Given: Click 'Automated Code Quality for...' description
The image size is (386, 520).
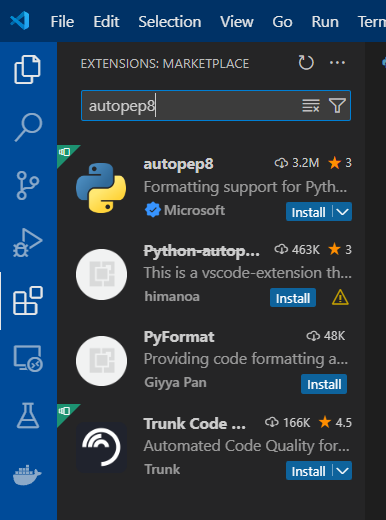Looking at the screenshot, I should pos(247,446).
